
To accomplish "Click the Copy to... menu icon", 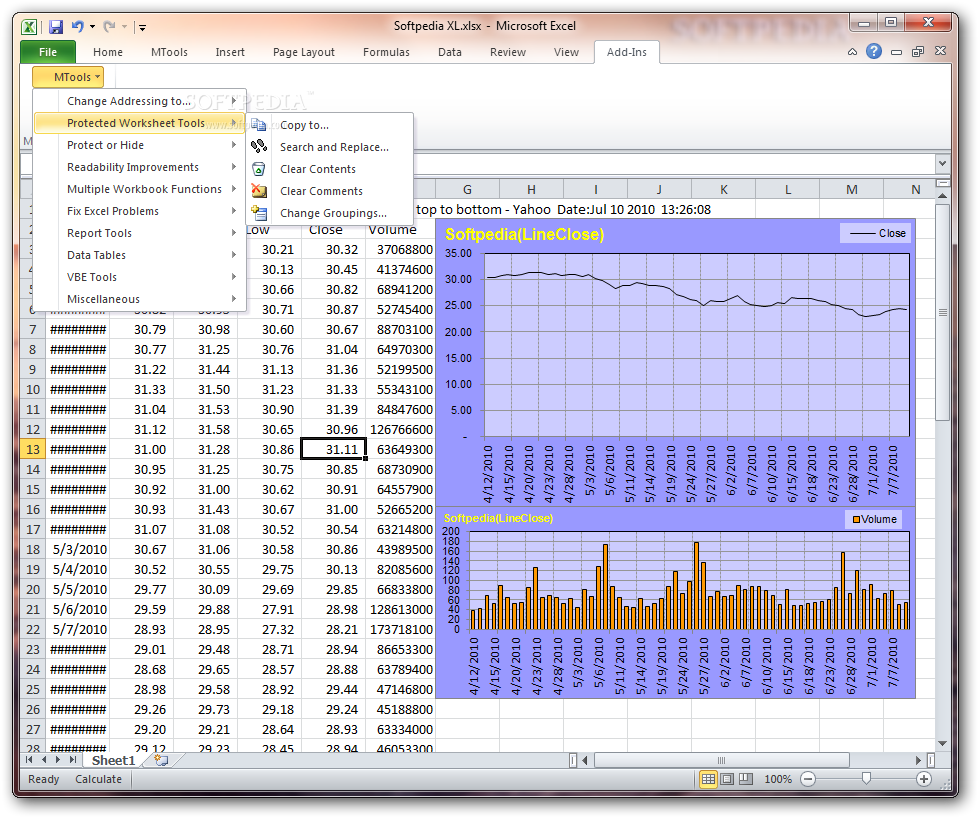I will tap(259, 125).
